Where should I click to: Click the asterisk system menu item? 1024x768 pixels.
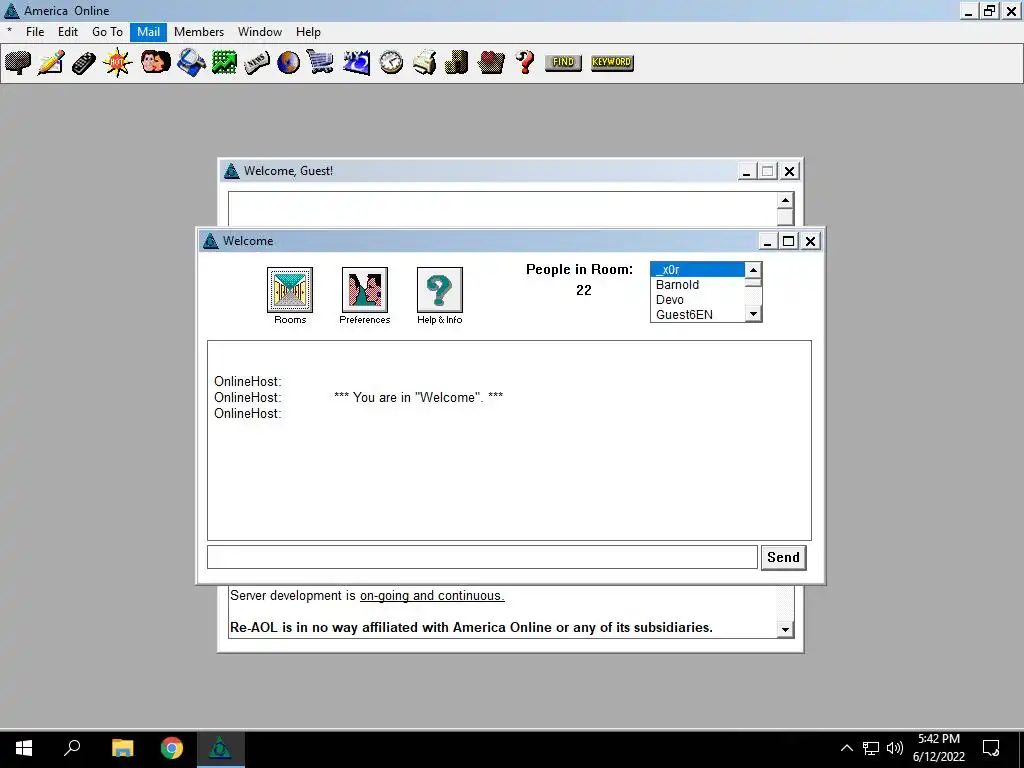pyautogui.click(x=10, y=32)
